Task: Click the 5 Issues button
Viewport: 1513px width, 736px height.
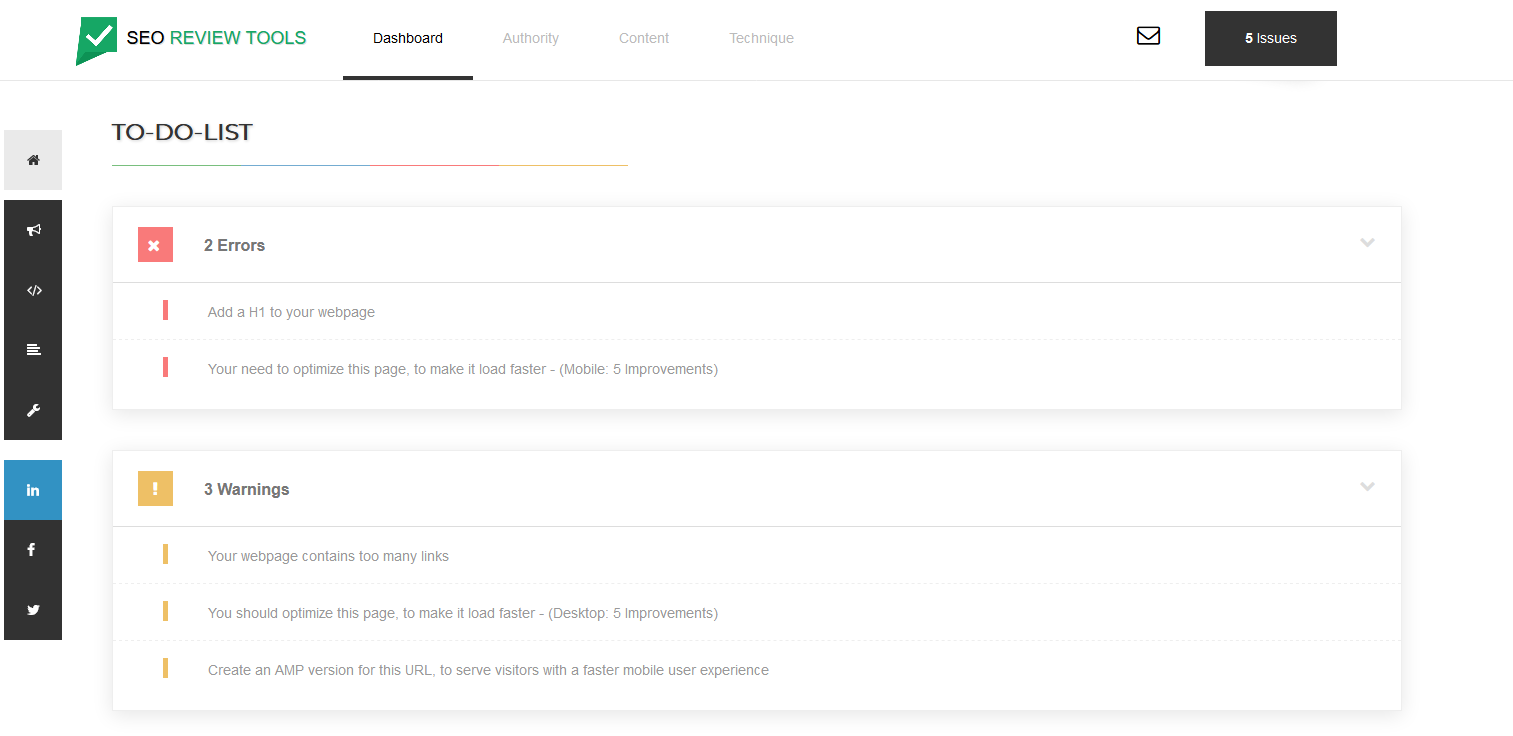Action: click(1271, 38)
